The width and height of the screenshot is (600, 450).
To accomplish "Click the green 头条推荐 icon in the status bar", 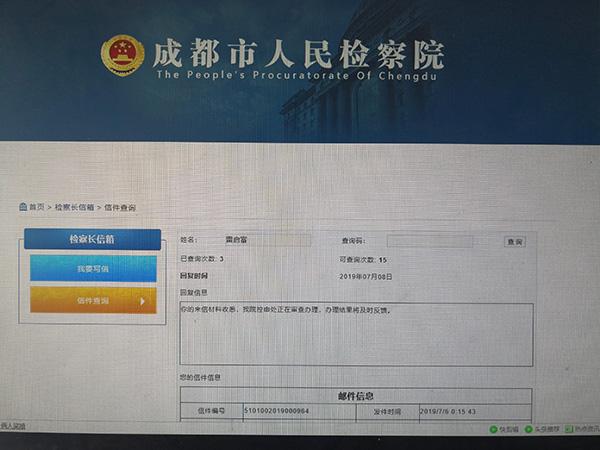I will point(529,429).
